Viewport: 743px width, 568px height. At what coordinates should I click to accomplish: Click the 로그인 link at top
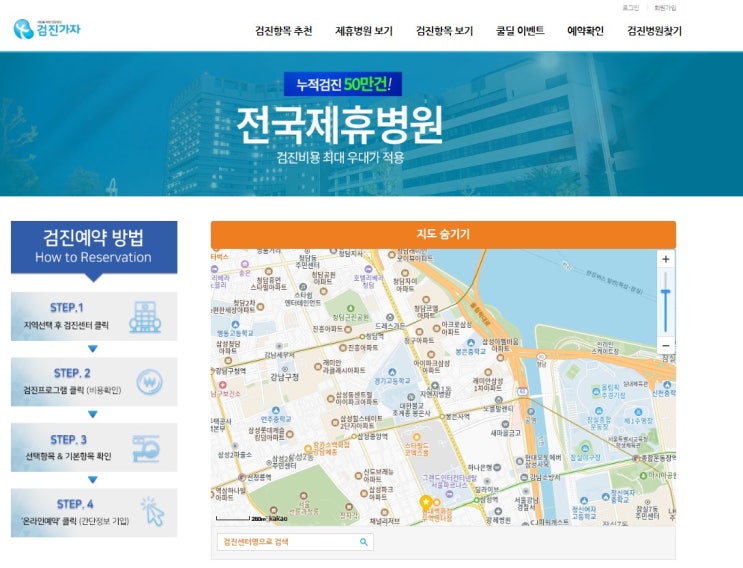click(630, 8)
